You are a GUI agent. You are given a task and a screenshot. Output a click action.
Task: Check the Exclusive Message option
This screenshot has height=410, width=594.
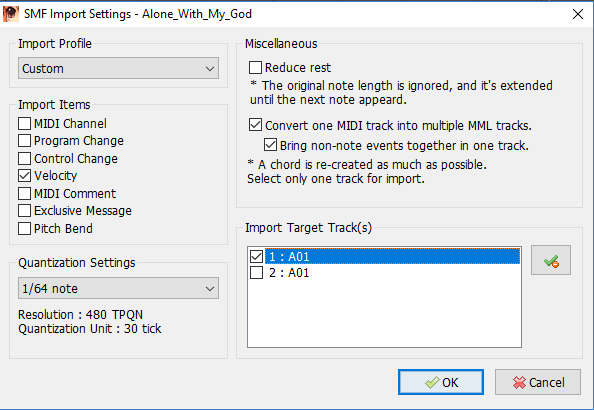click(x=25, y=210)
